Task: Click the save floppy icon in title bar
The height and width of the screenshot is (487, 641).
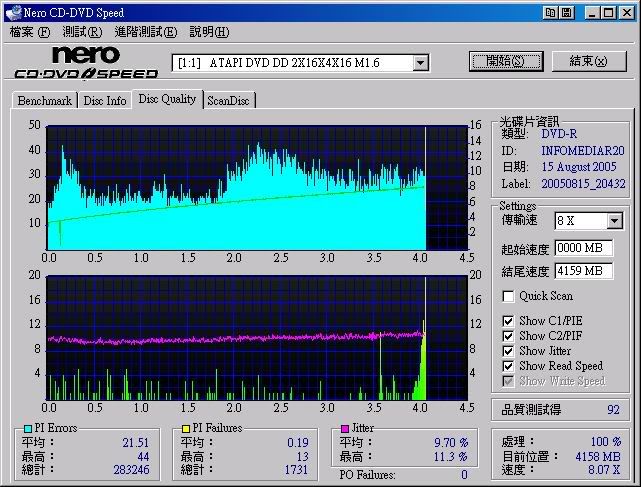Action: 567,13
